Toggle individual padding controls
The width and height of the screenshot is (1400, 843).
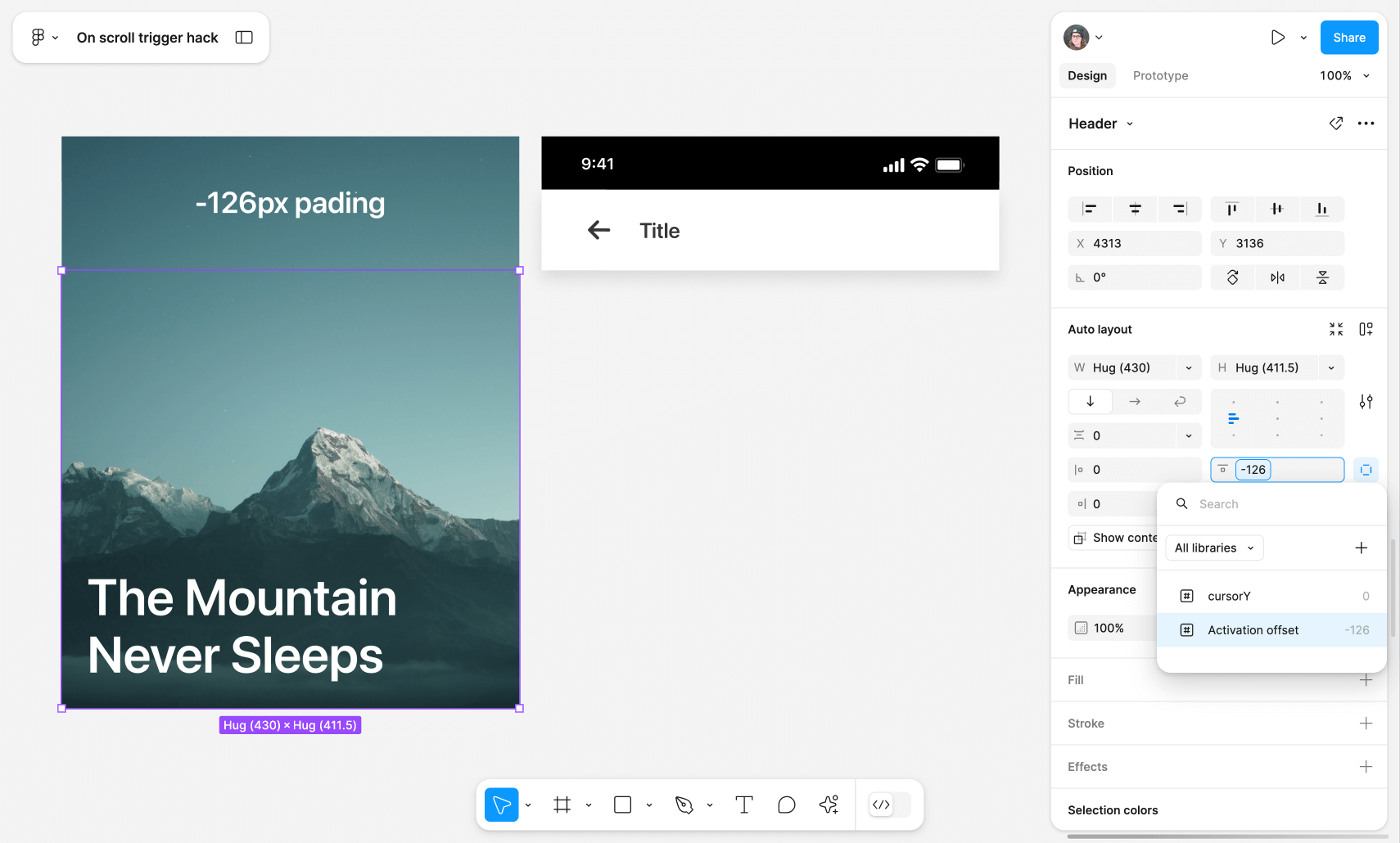click(1366, 469)
